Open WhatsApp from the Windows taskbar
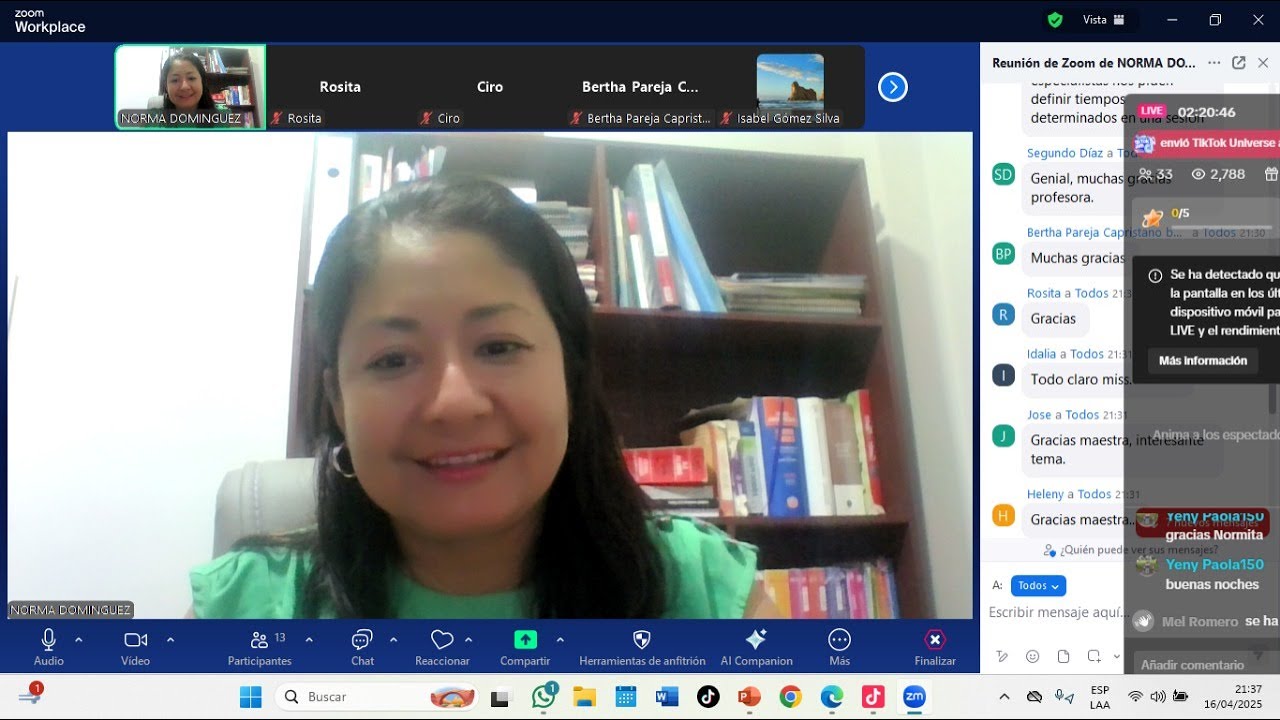Image resolution: width=1280 pixels, height=720 pixels. pyautogui.click(x=544, y=697)
